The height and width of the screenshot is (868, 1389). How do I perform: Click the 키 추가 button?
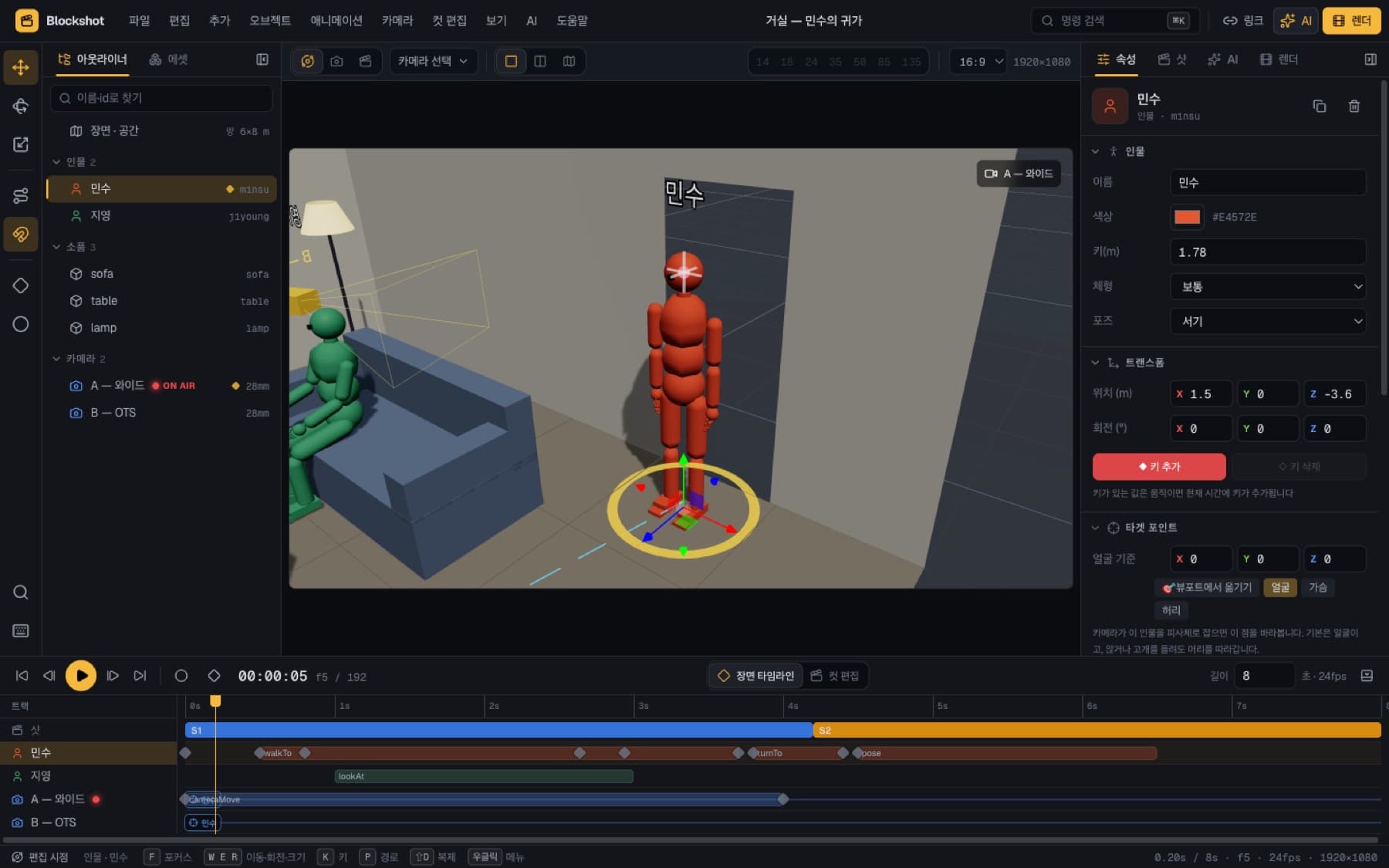[1159, 467]
